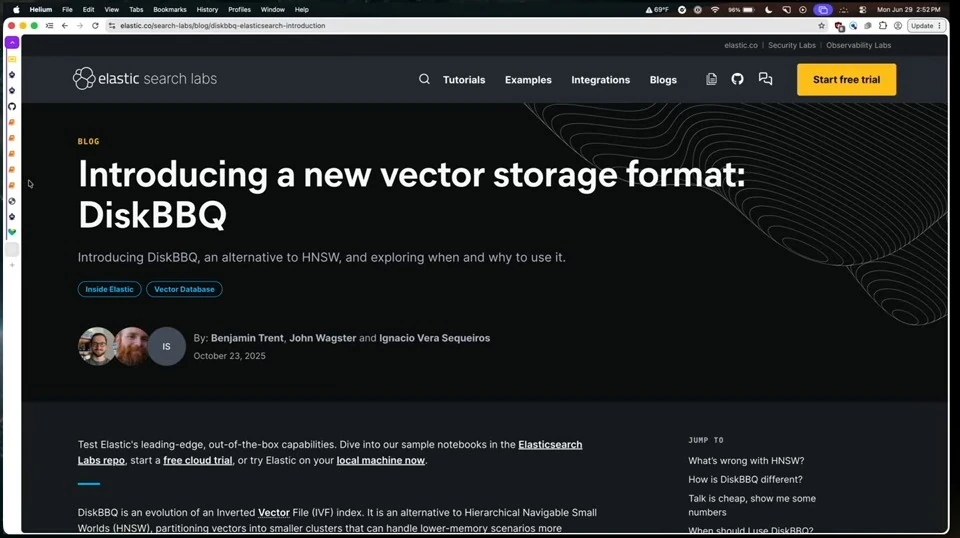The width and height of the screenshot is (960, 538).
Task: Click the browser forward arrow
Action: pyautogui.click(x=80, y=26)
